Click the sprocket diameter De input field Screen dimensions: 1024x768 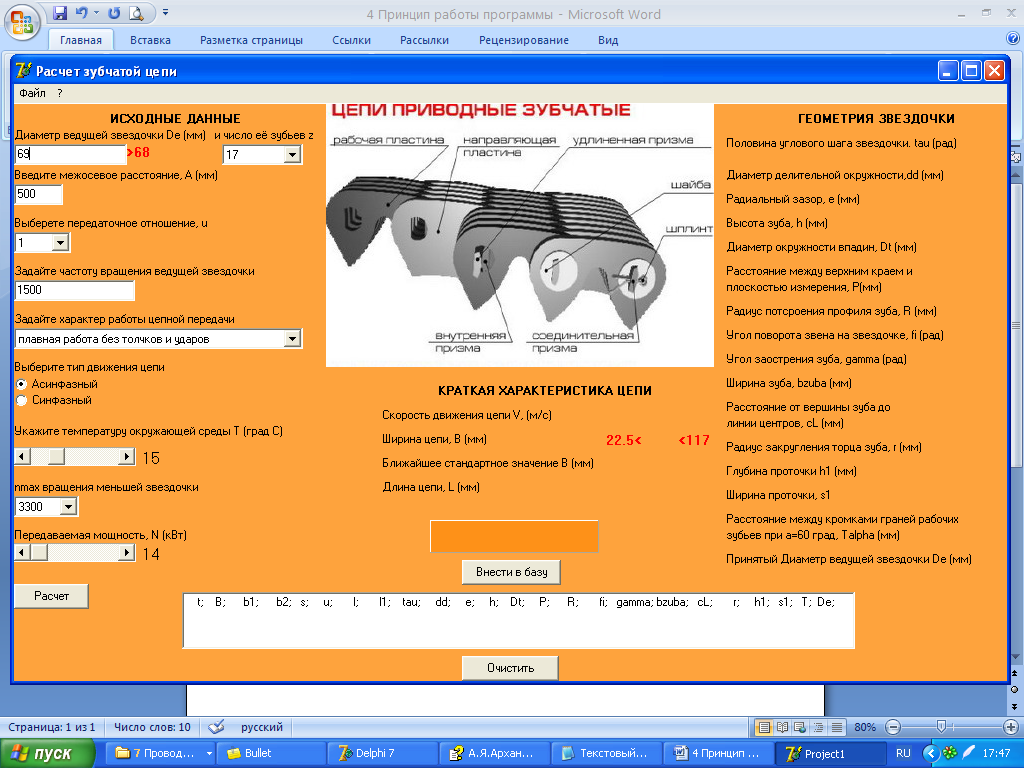pyautogui.click(x=70, y=154)
